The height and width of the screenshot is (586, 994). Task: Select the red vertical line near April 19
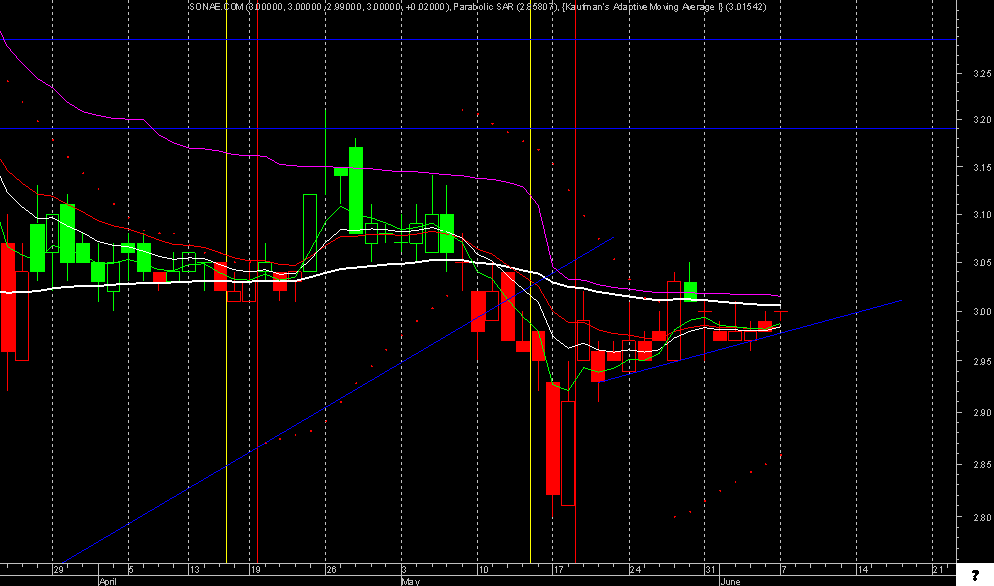257,282
